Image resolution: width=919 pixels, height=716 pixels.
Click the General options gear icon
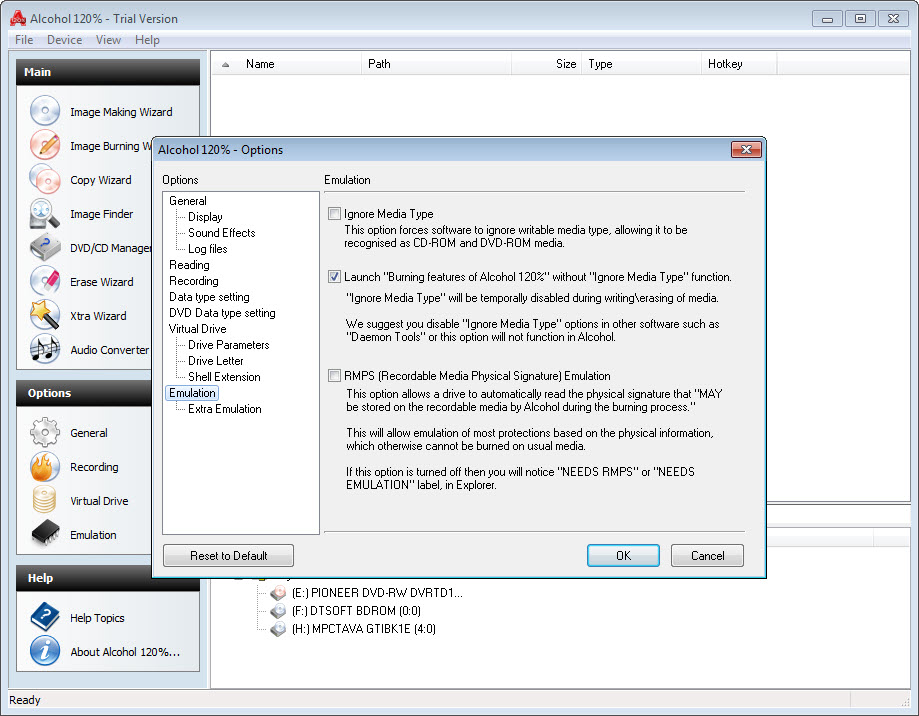coord(45,432)
